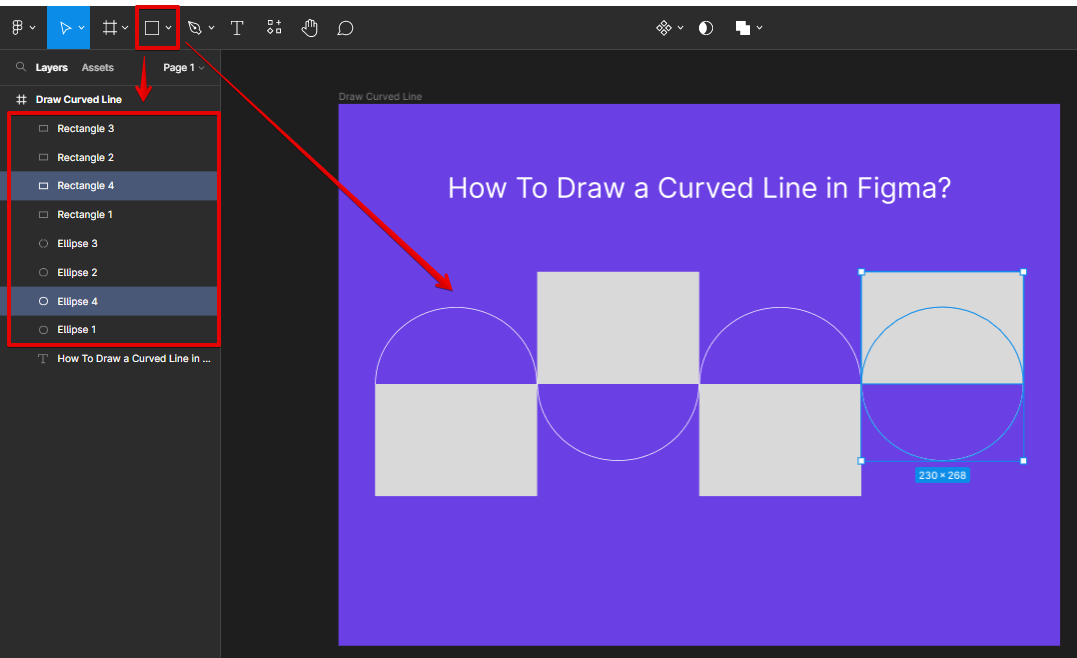Image resolution: width=1077 pixels, height=658 pixels.
Task: Toggle the Mask contrast icon
Action: (706, 28)
